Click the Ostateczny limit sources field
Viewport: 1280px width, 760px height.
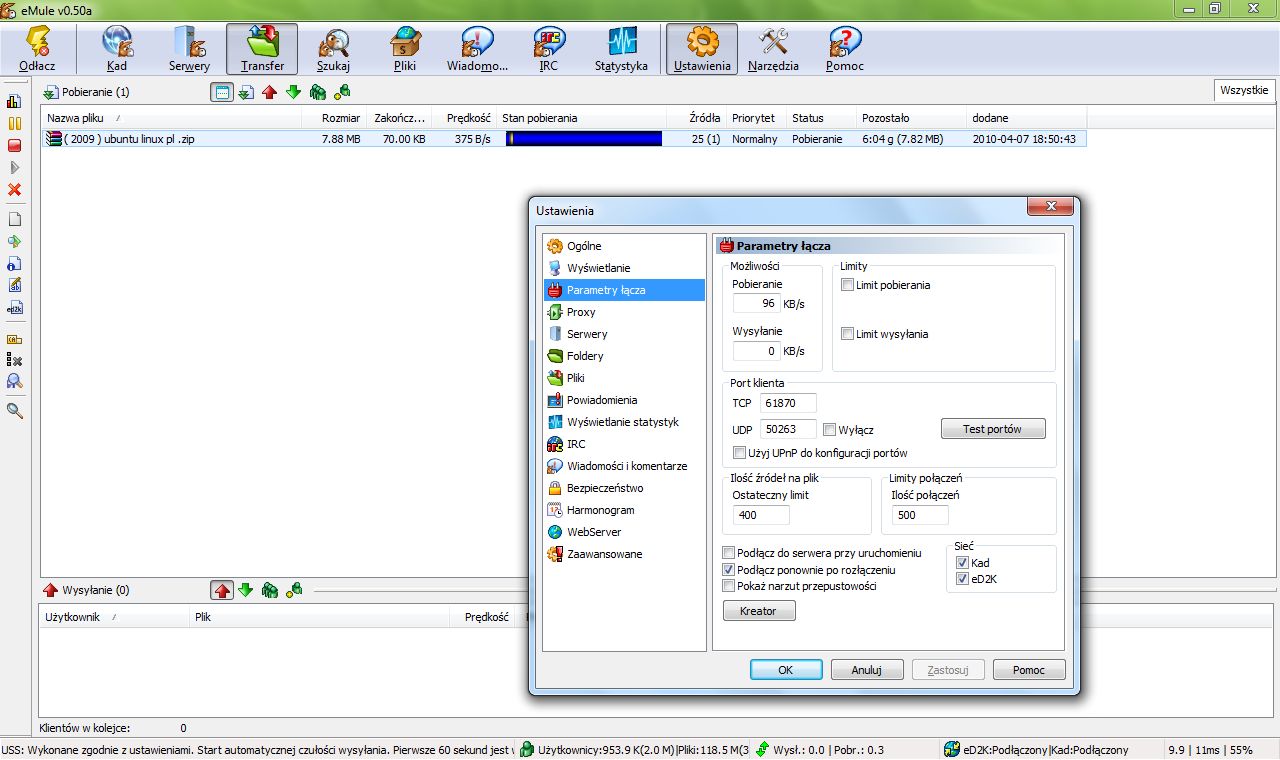[x=761, y=515]
